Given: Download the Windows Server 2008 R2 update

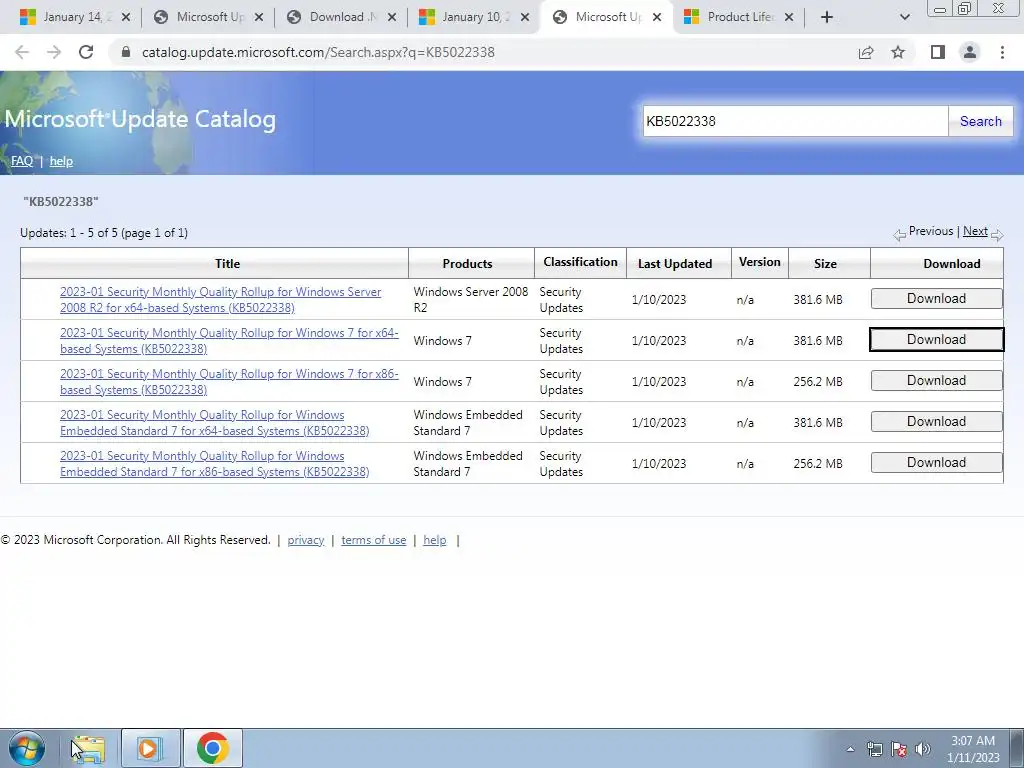Looking at the screenshot, I should [x=936, y=298].
